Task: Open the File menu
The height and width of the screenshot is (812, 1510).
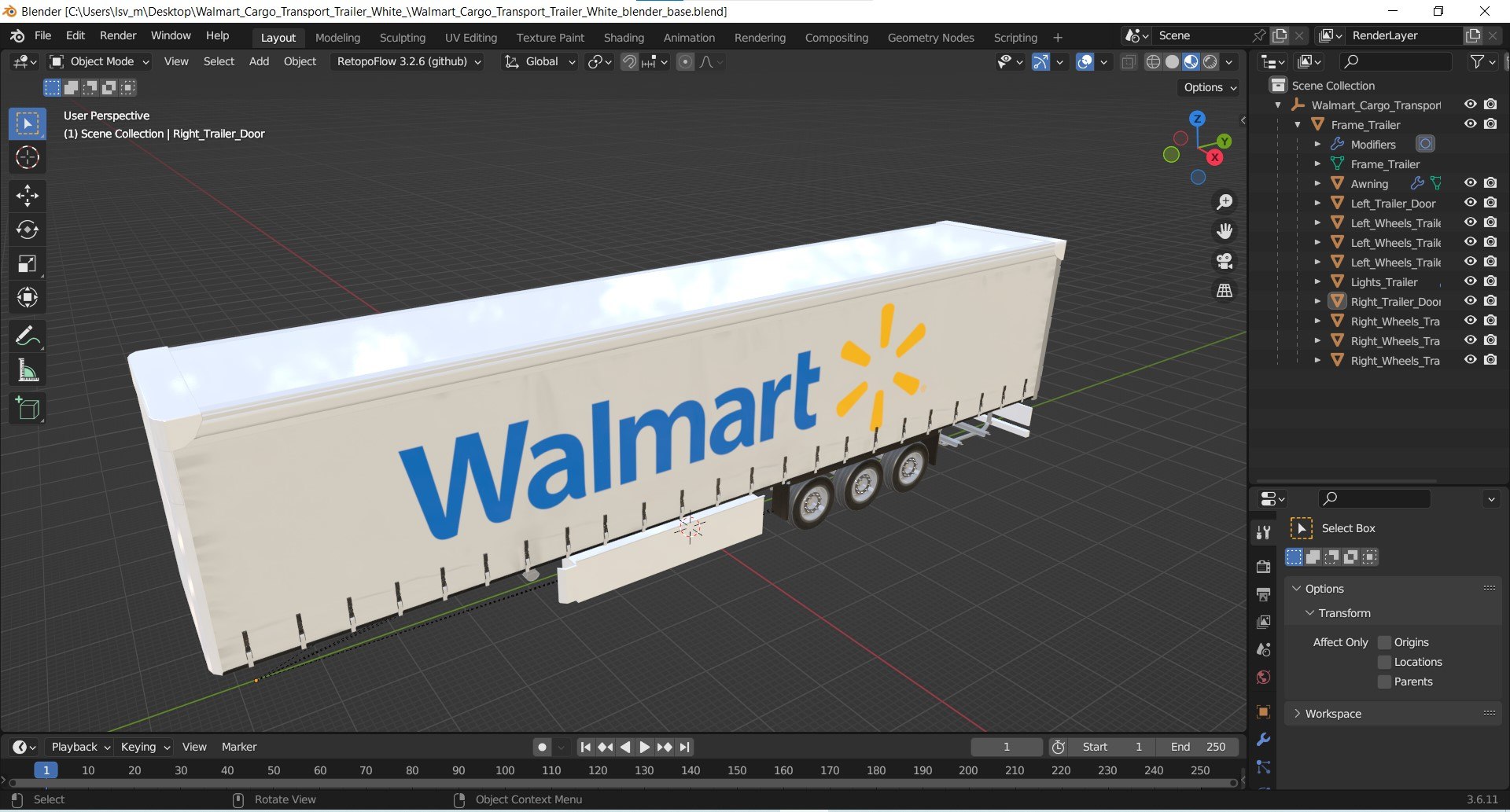Action: pos(43,36)
